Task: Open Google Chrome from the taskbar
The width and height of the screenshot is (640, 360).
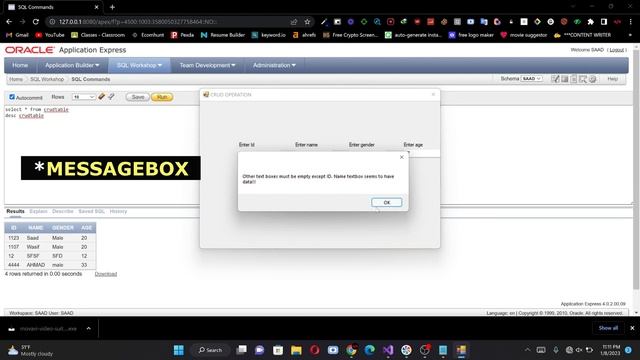Action: tap(351, 350)
